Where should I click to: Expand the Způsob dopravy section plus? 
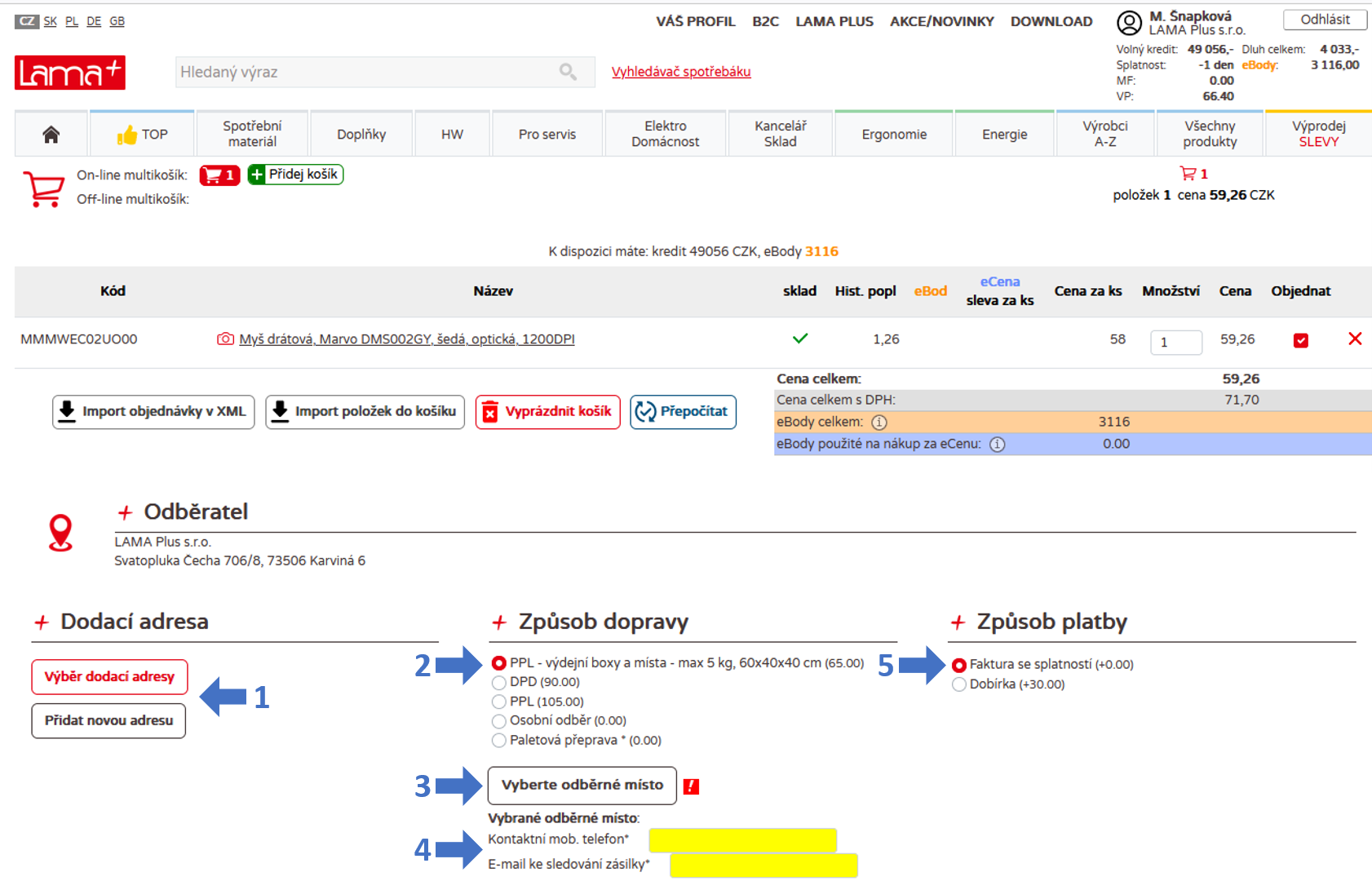(x=499, y=622)
